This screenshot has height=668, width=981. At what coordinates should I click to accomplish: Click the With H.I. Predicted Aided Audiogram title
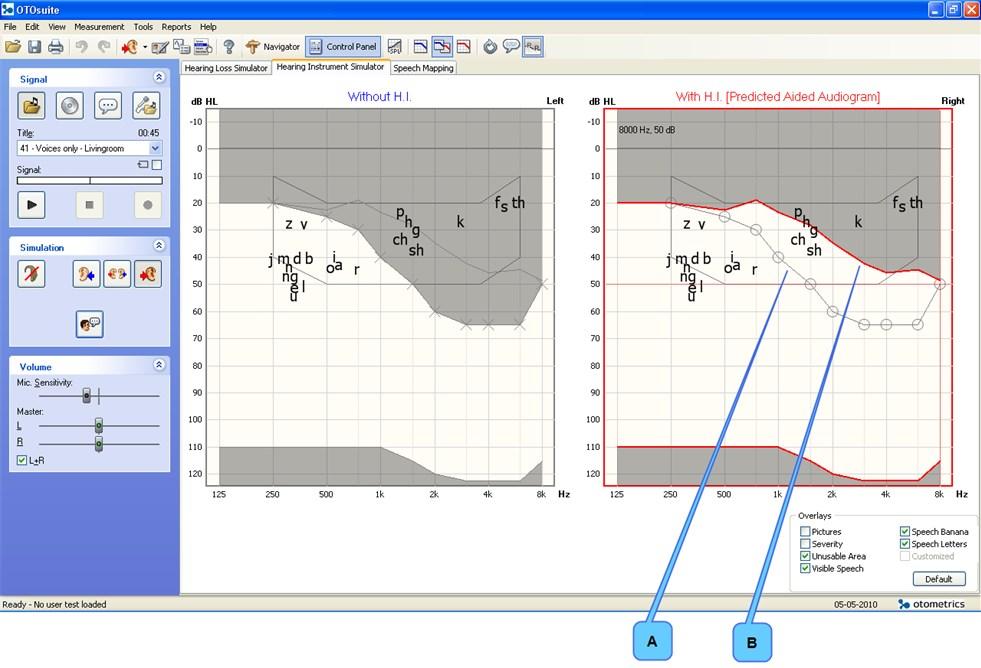[778, 97]
